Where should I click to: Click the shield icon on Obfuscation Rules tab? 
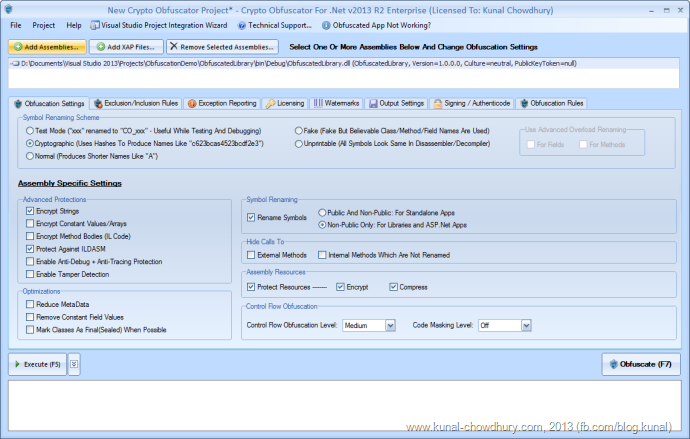pos(524,103)
